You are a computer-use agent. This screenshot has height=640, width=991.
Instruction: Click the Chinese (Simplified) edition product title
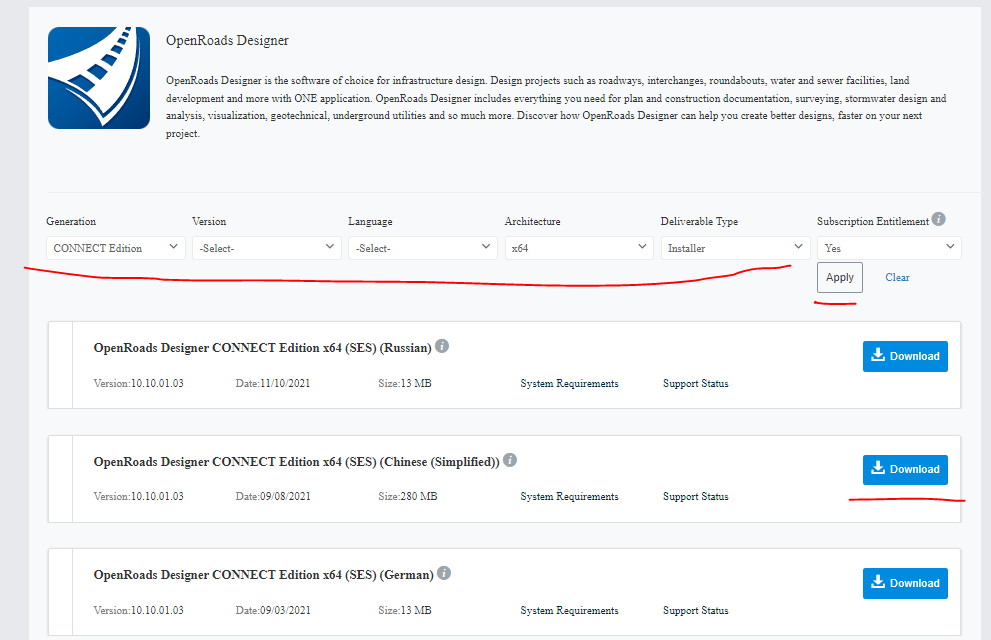point(296,462)
